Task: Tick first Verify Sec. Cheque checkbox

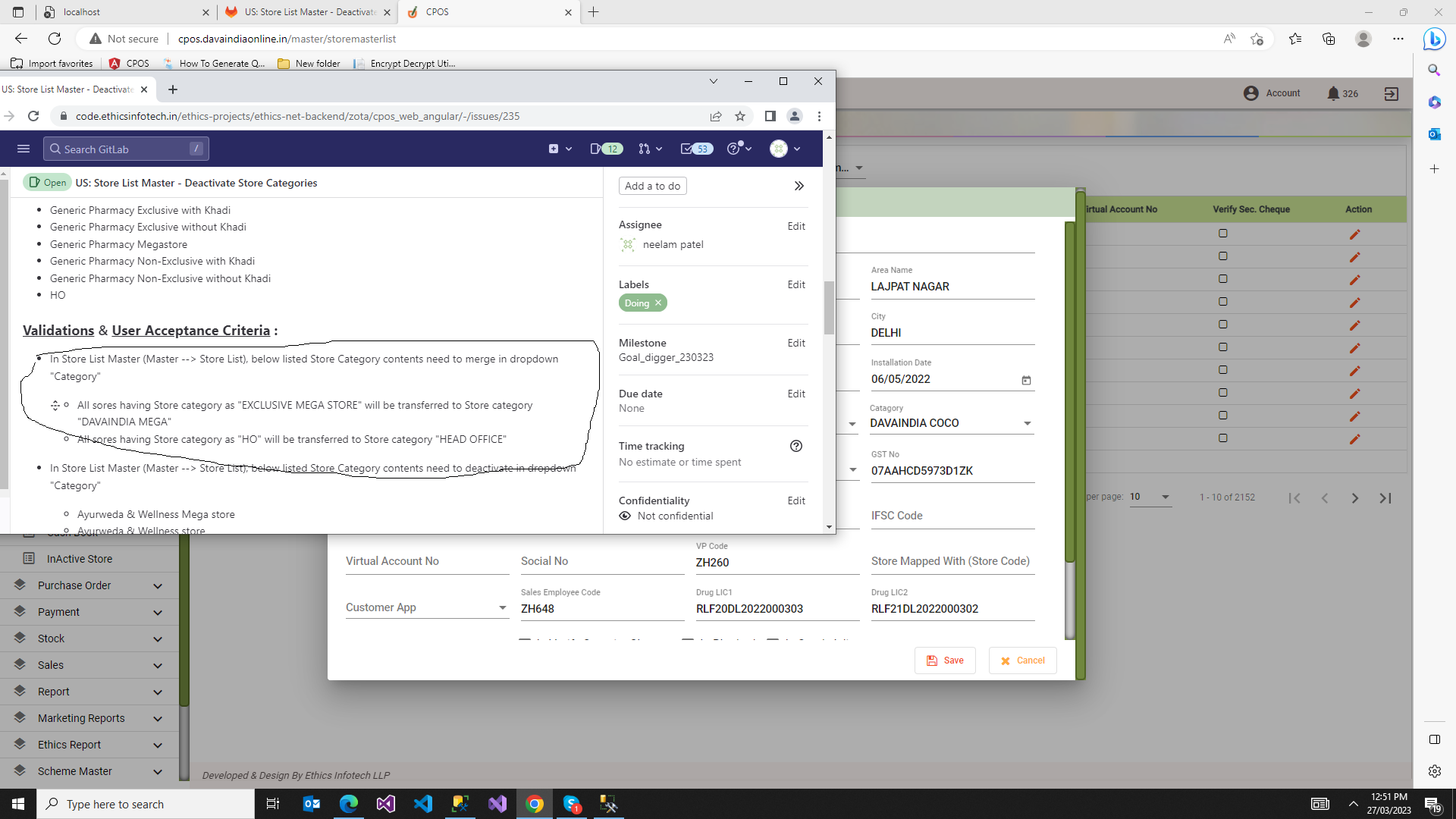Action: tap(1222, 234)
